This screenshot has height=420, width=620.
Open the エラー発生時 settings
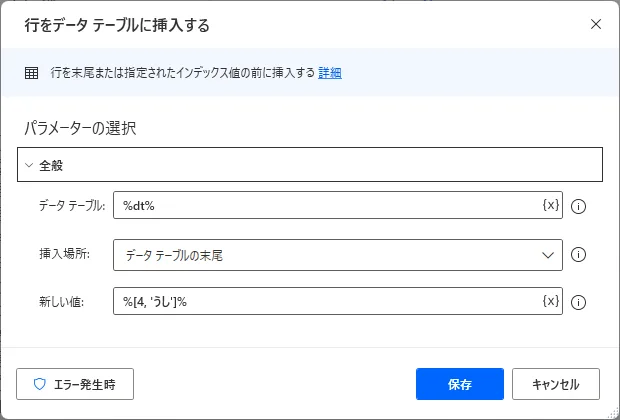coord(75,383)
